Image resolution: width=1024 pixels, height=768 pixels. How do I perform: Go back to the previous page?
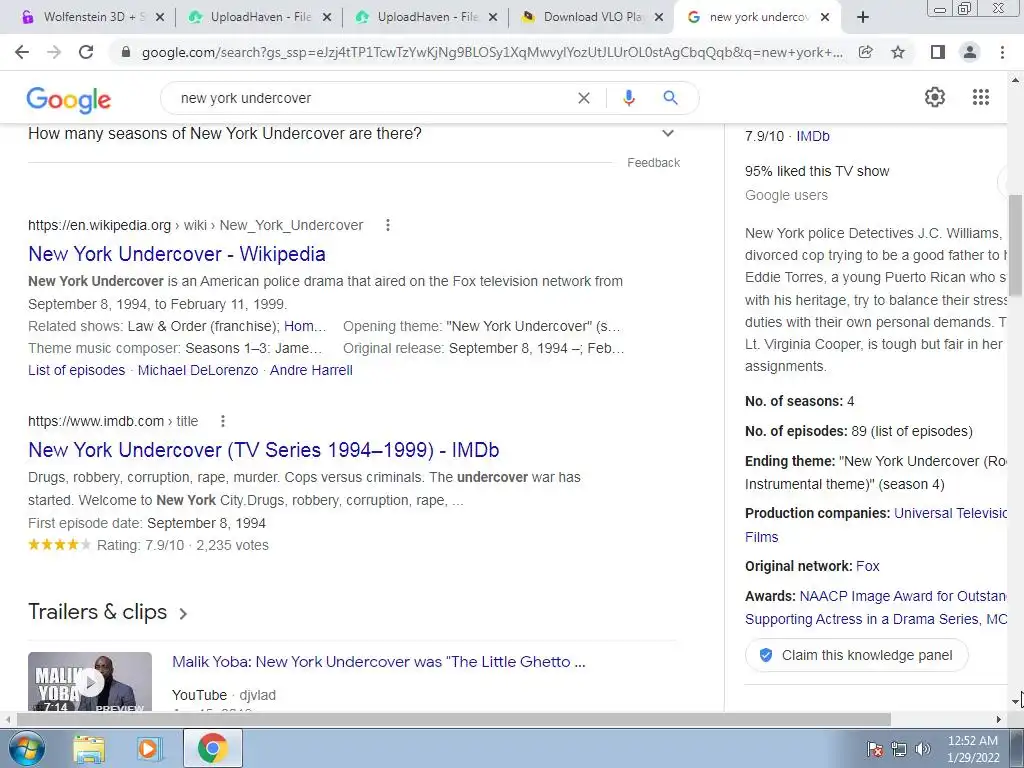click(22, 52)
